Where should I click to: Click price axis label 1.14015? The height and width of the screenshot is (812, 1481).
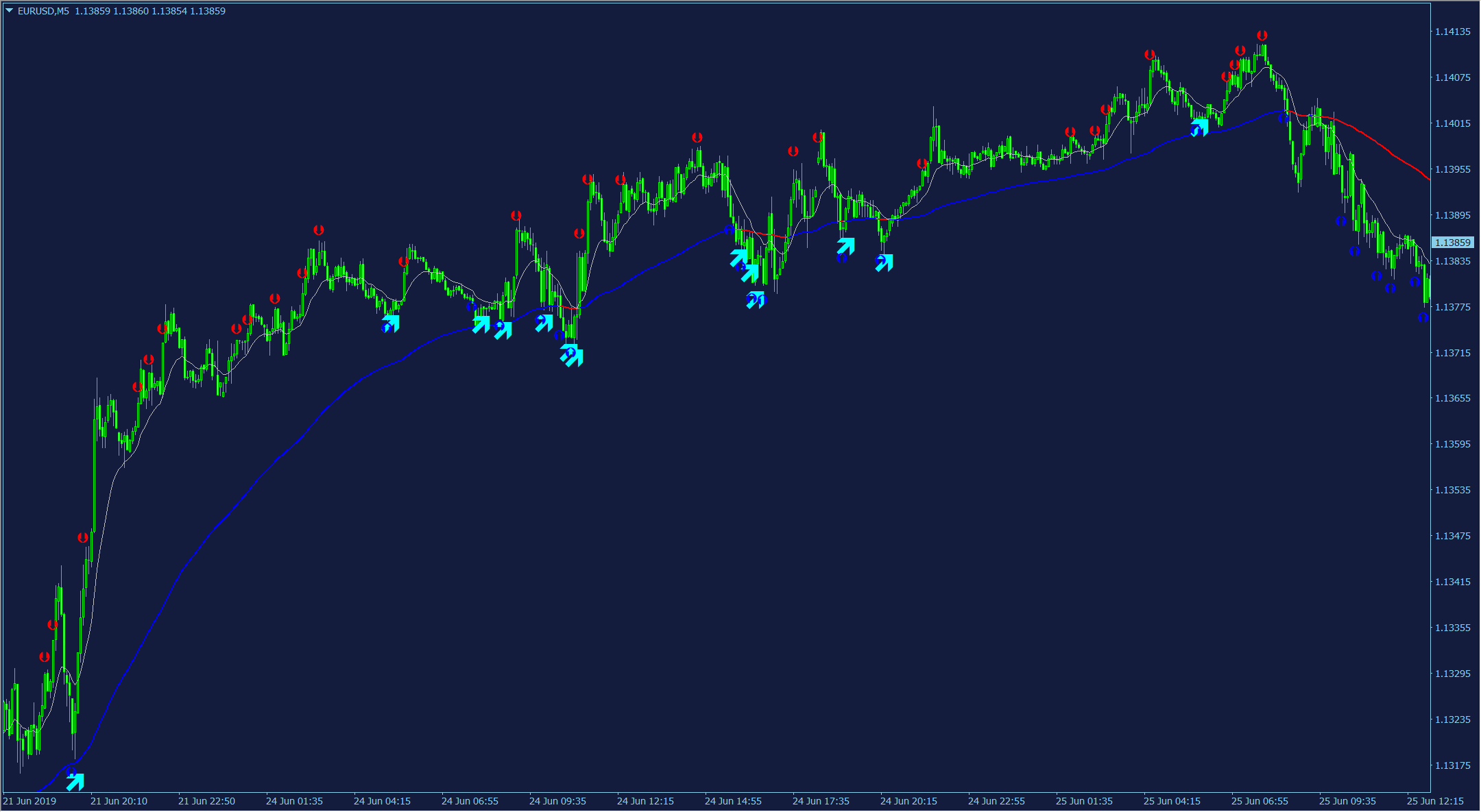pyautogui.click(x=1453, y=123)
